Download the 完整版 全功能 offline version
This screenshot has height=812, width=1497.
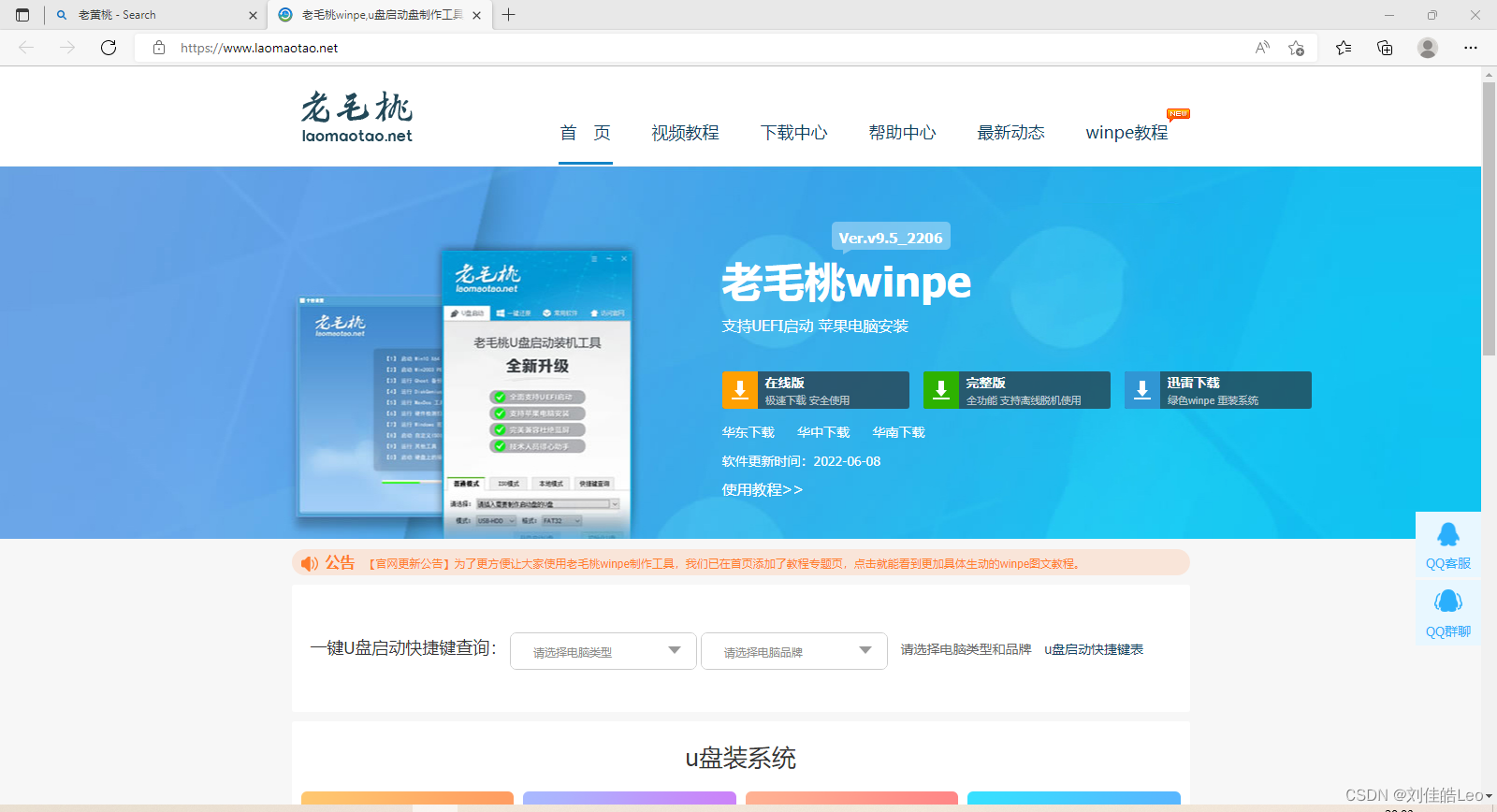tap(1017, 390)
